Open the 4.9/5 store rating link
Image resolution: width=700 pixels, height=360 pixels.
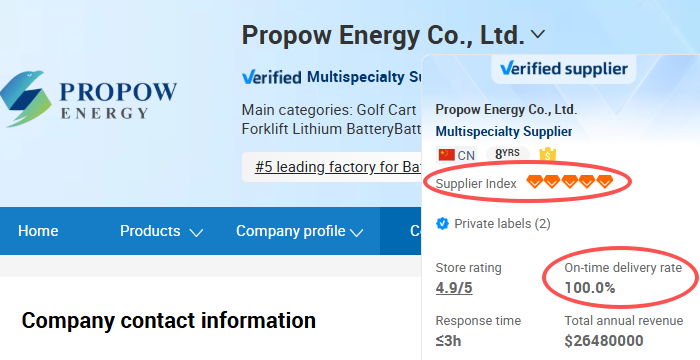pos(454,288)
